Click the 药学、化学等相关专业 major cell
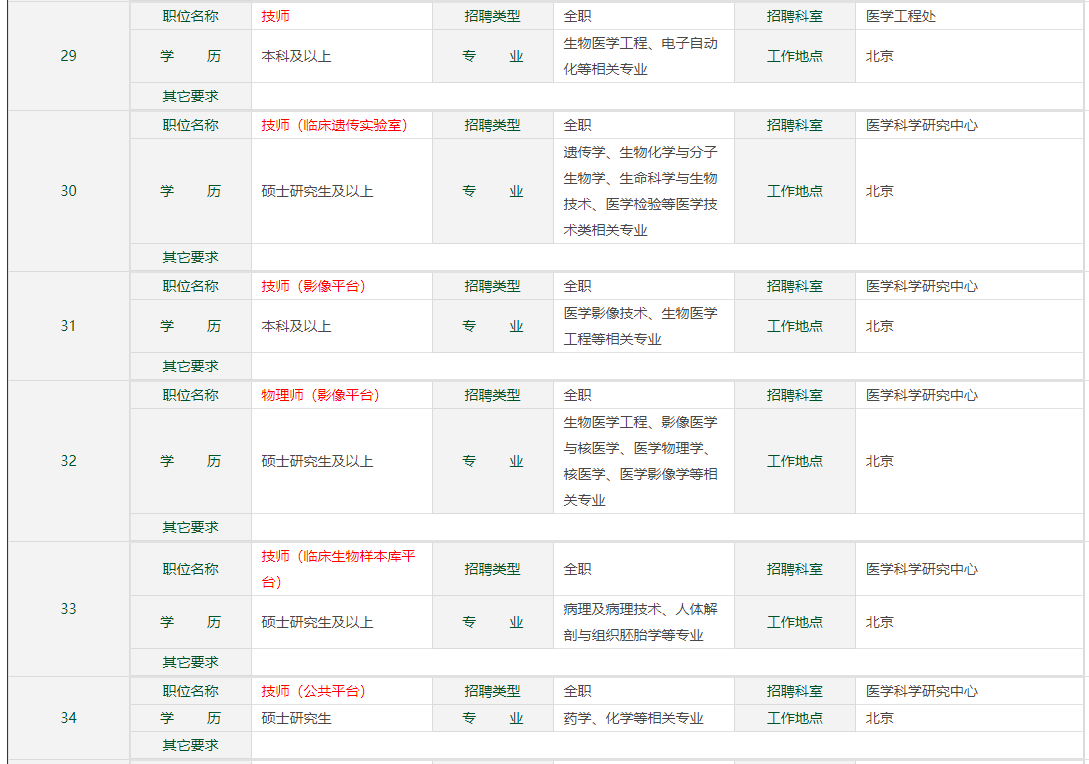Viewport: 1089px width, 764px height. click(x=633, y=718)
